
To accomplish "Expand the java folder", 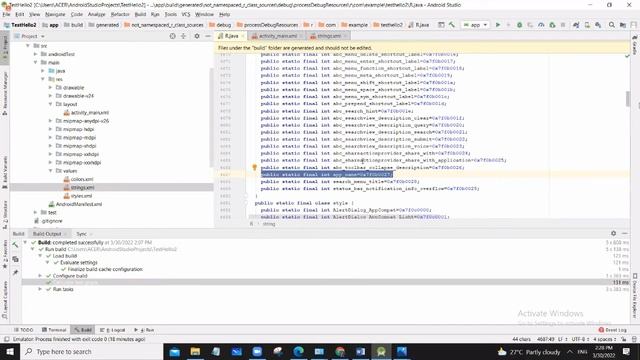I will pos(43,71).
